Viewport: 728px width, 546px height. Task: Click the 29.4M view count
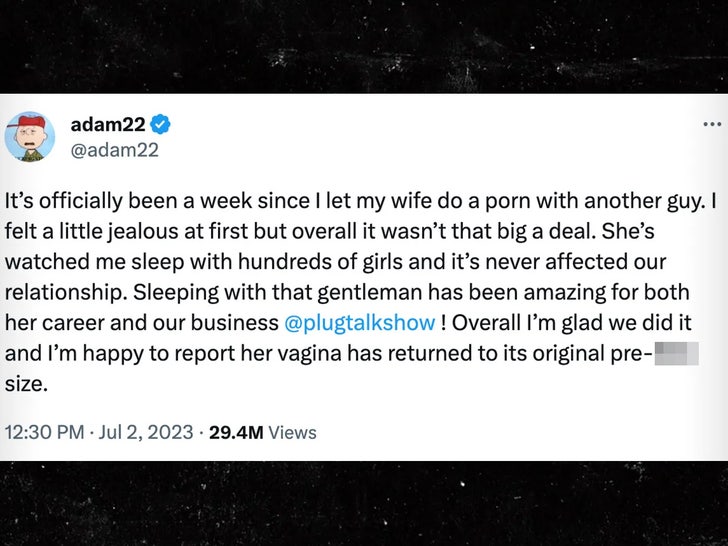tap(236, 432)
